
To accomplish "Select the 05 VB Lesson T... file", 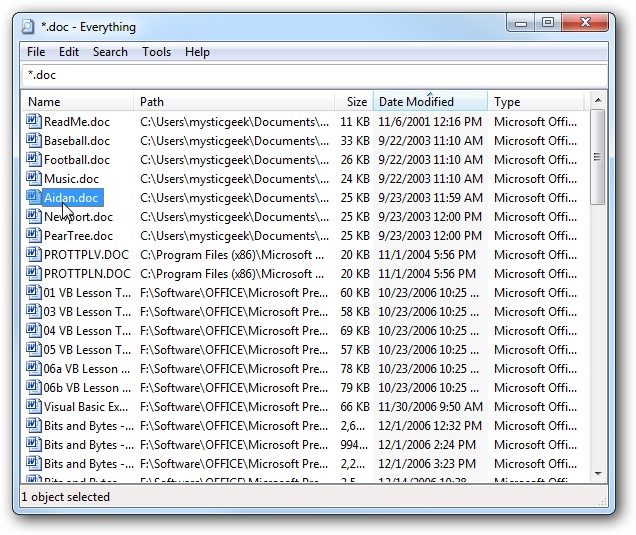I will tap(87, 350).
